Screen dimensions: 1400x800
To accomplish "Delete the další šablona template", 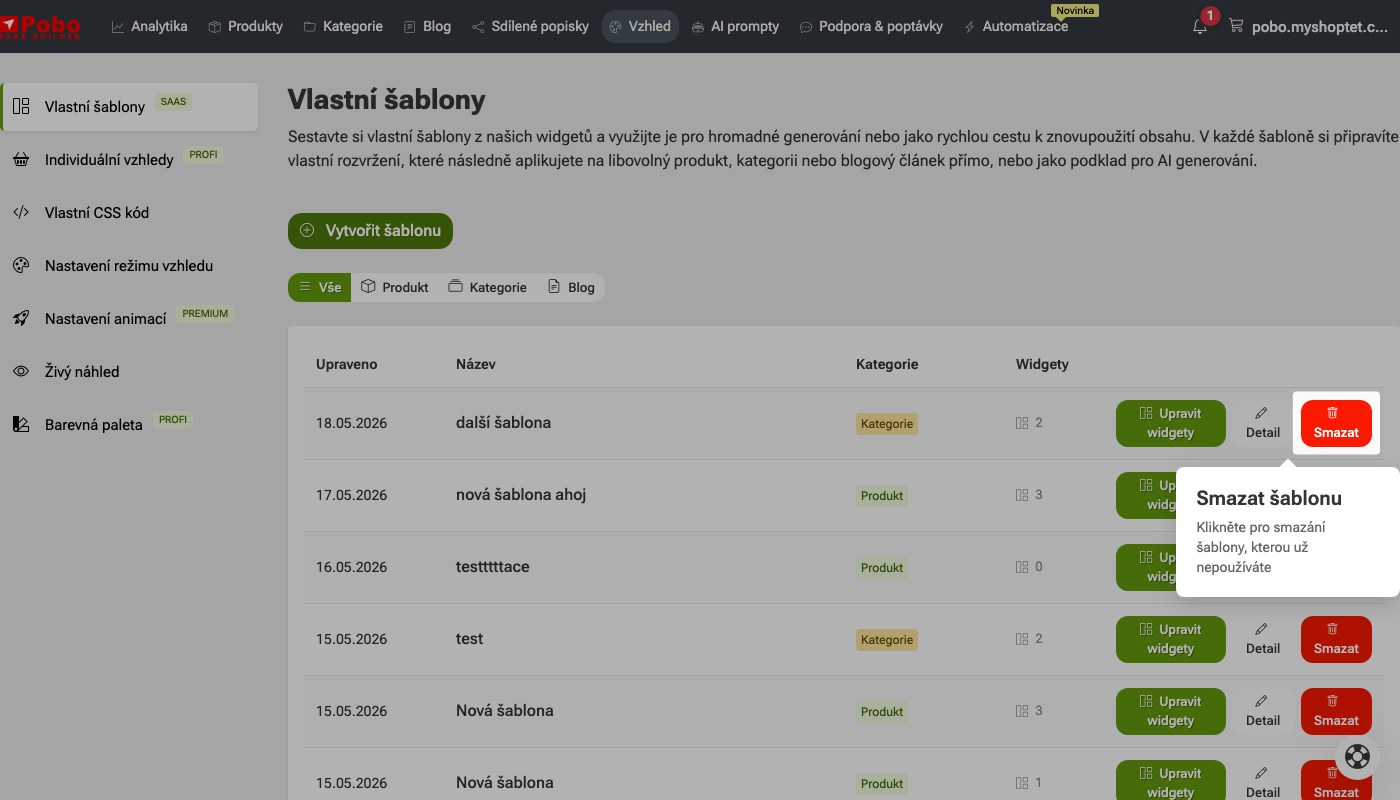I will pos(1336,423).
